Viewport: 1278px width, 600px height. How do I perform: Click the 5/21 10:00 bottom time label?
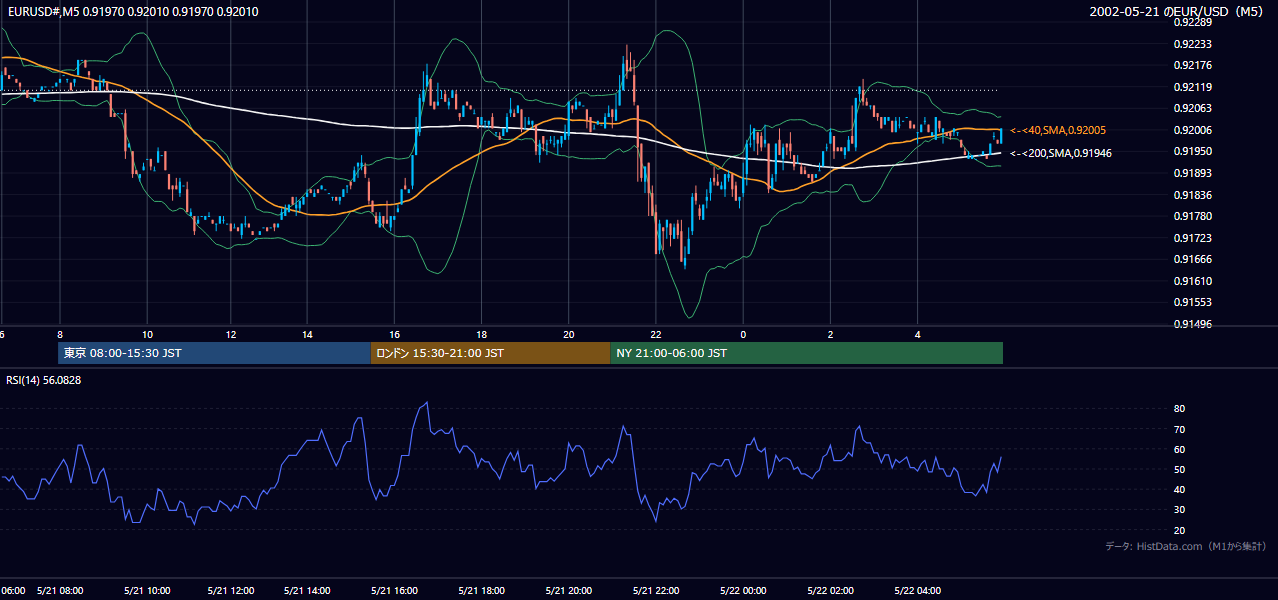point(146,591)
